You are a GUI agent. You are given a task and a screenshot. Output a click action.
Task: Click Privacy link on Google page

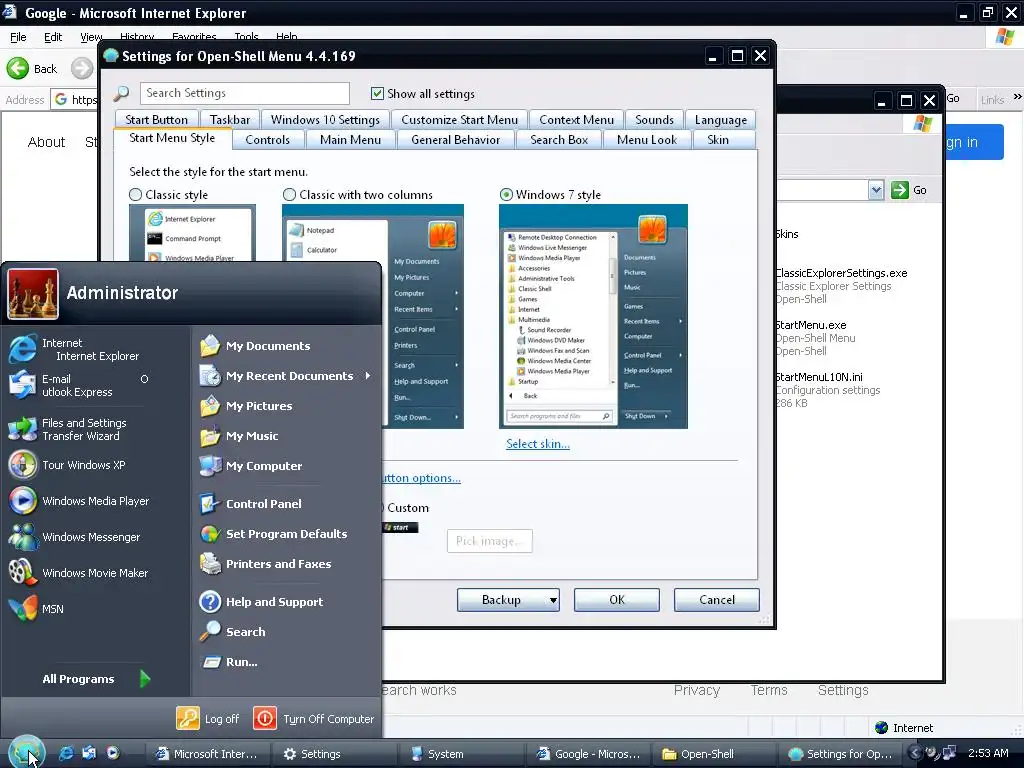coord(696,690)
